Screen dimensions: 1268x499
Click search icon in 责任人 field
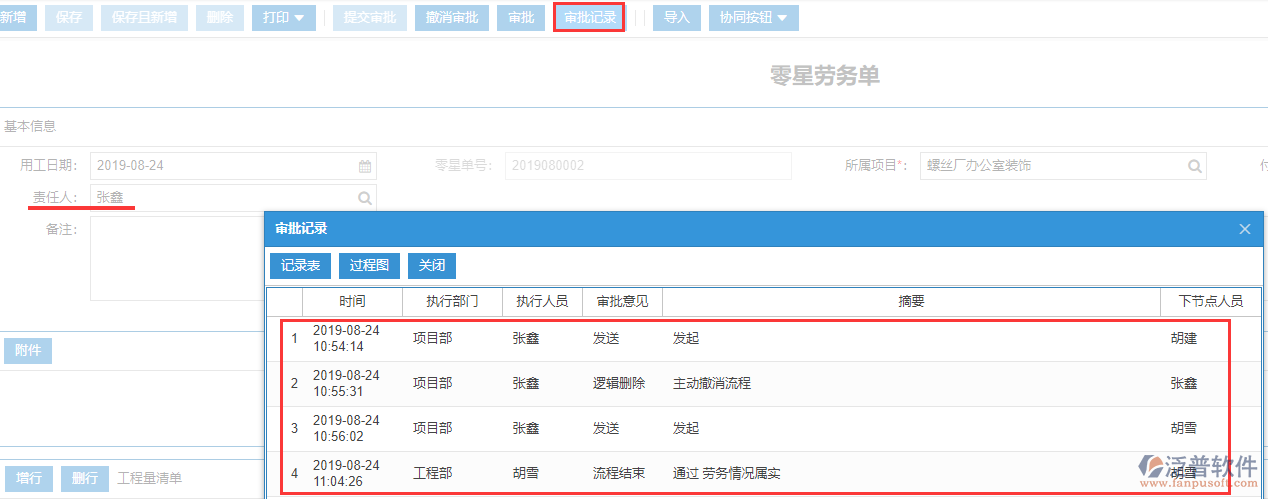point(365,198)
